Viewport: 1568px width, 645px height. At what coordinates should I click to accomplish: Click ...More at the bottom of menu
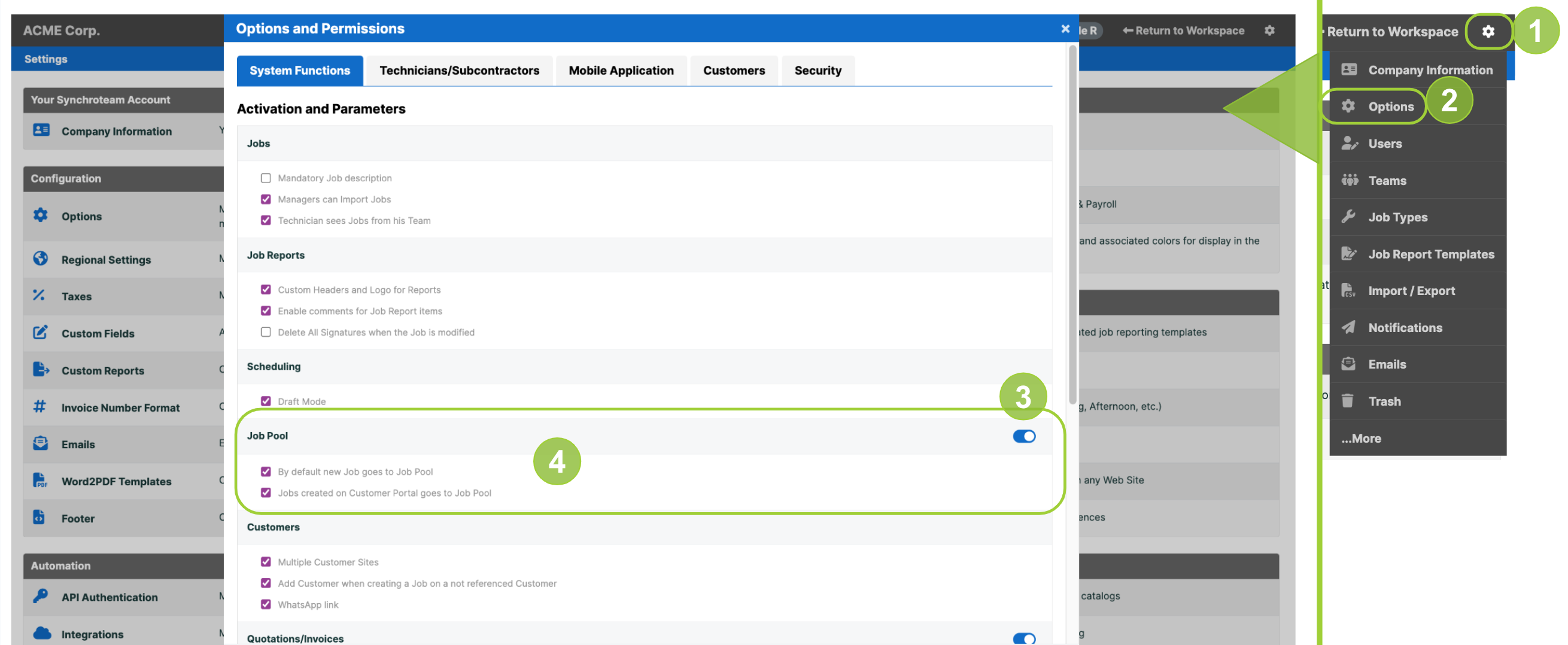tap(1361, 438)
